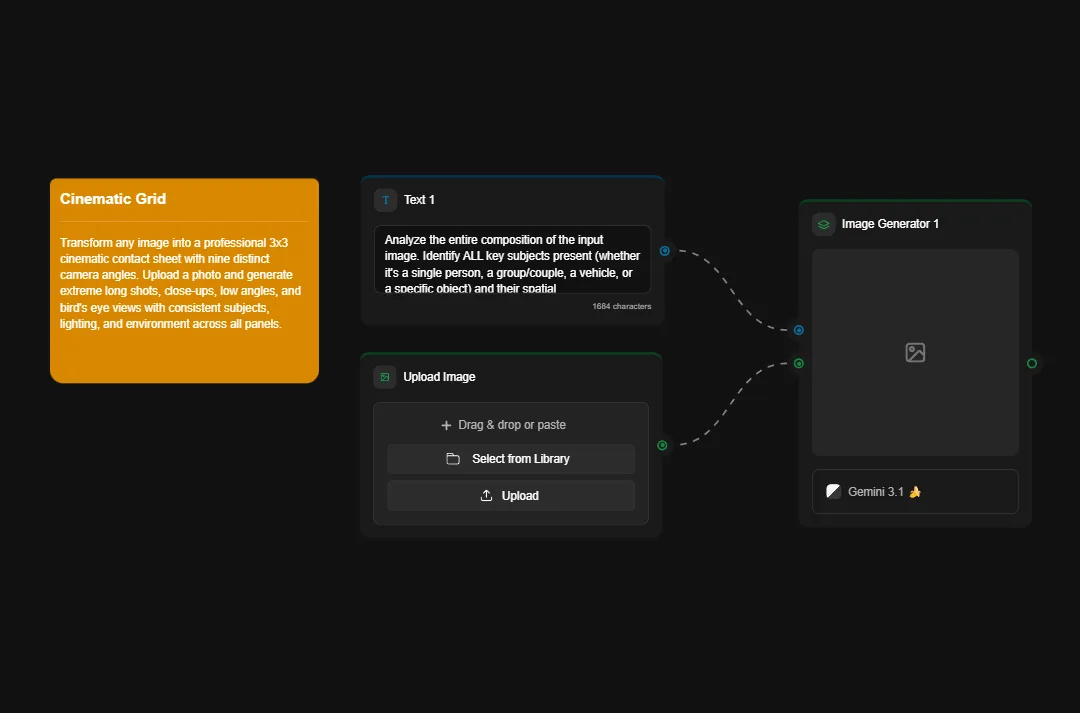
Task: Click the folder icon on Select from Library
Action: [x=453, y=458]
